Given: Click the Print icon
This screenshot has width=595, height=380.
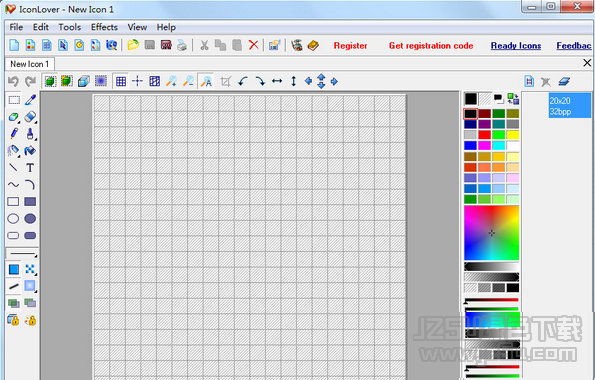Looking at the screenshot, I should (x=182, y=45).
